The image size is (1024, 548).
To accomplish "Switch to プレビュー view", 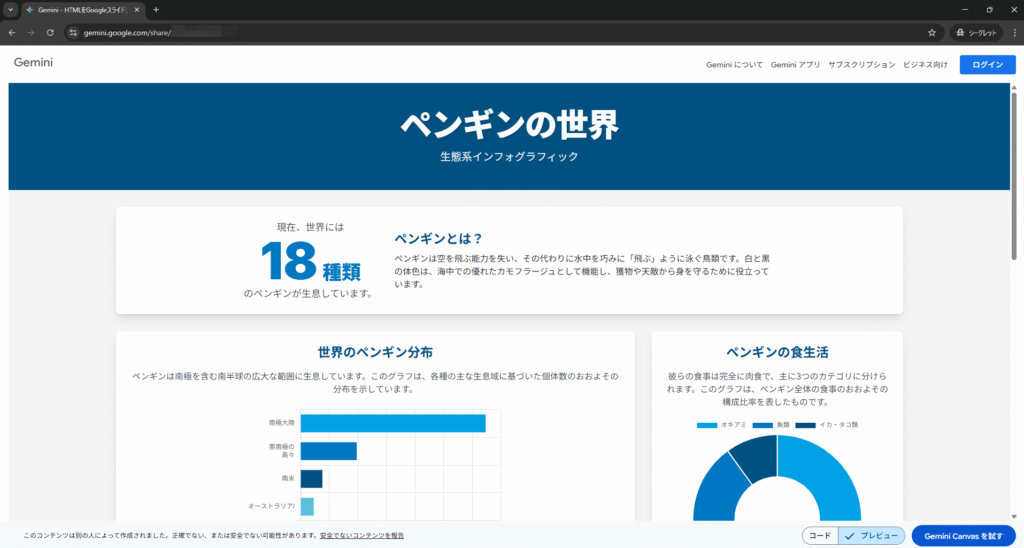I will pos(872,536).
